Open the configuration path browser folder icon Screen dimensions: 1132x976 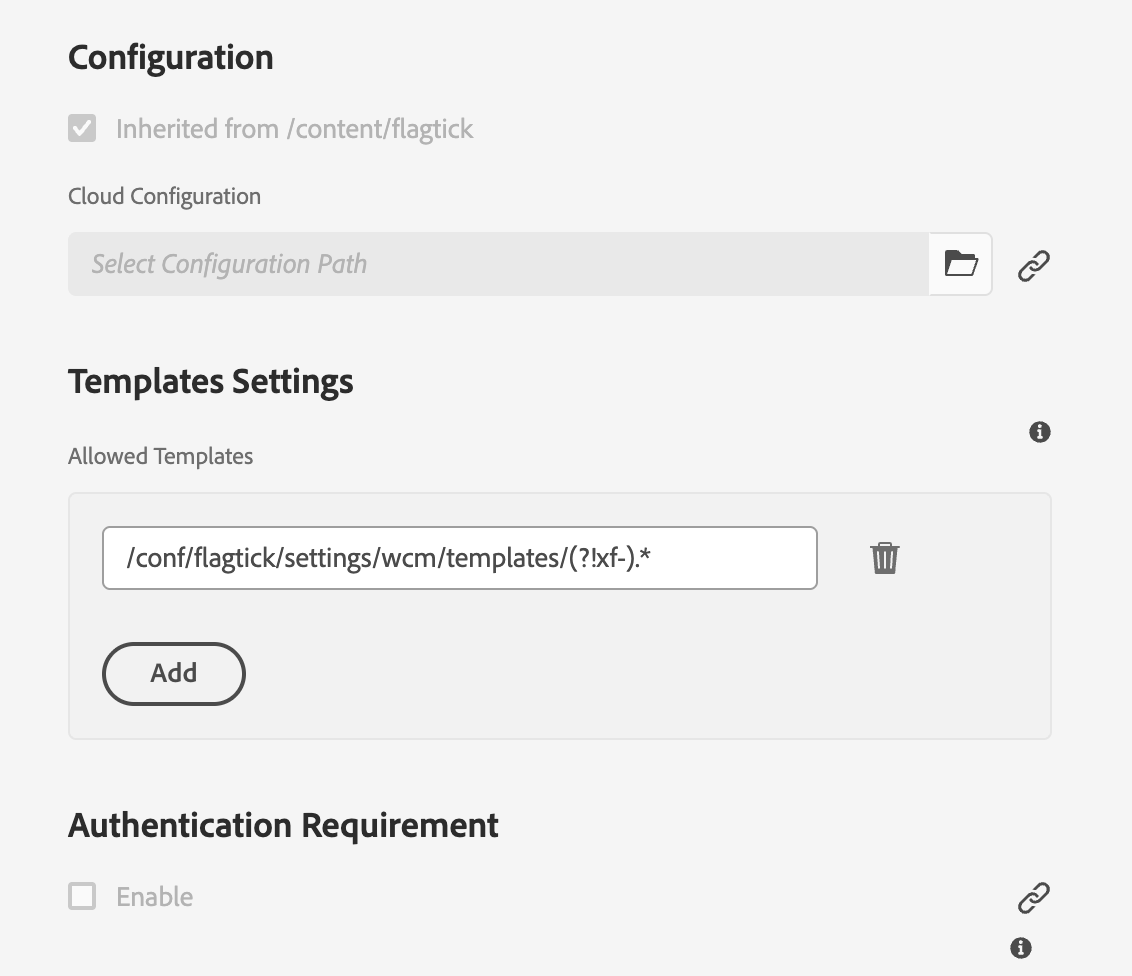tap(961, 264)
